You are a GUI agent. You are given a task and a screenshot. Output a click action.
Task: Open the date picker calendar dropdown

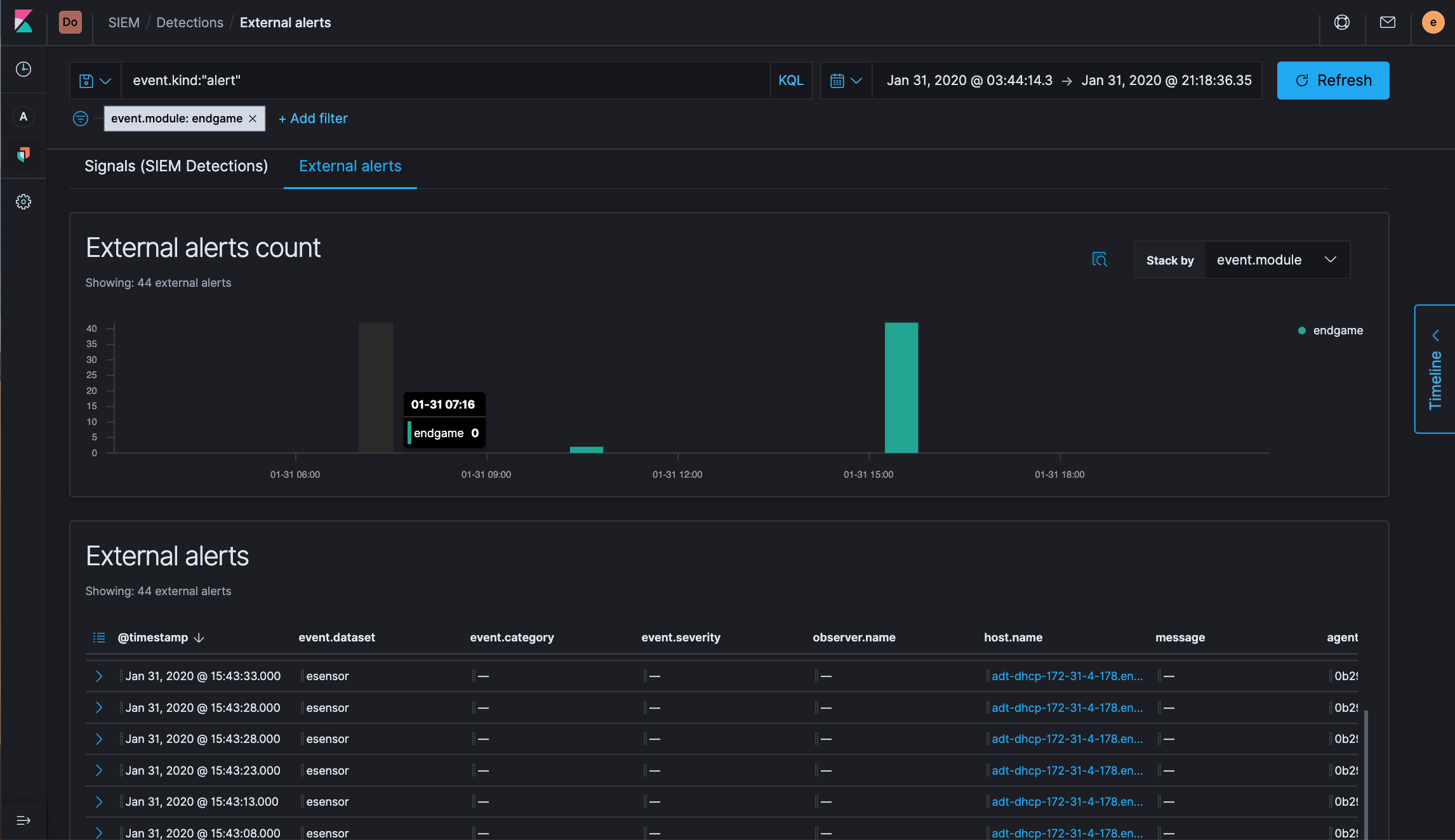pyautogui.click(x=846, y=80)
